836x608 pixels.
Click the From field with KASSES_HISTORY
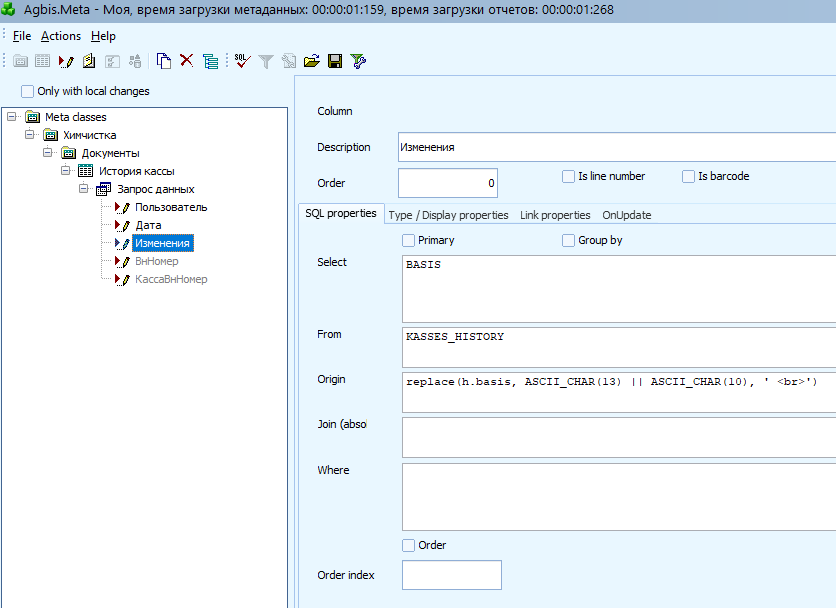click(619, 348)
